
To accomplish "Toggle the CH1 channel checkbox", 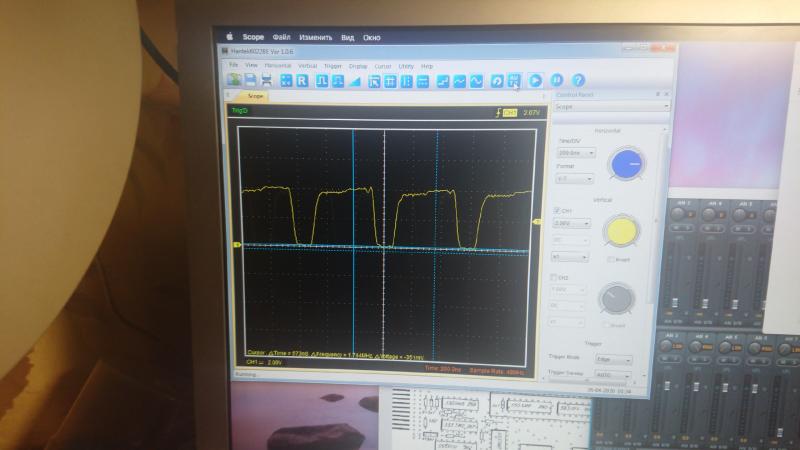I will click(x=557, y=211).
